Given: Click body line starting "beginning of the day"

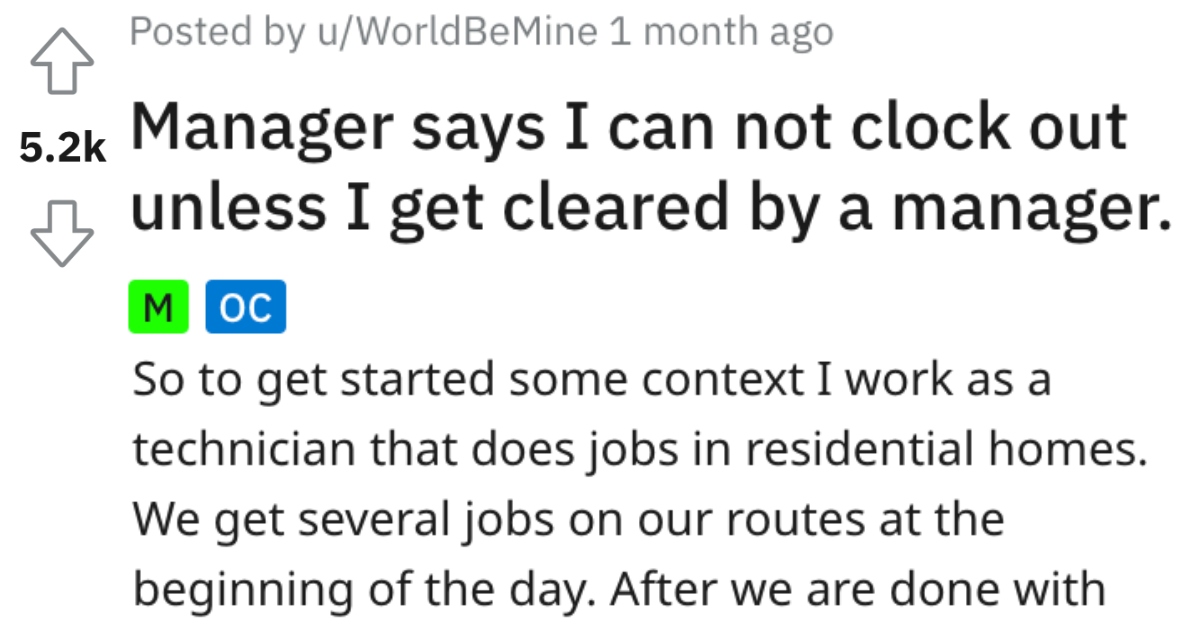Looking at the screenshot, I should point(619,590).
